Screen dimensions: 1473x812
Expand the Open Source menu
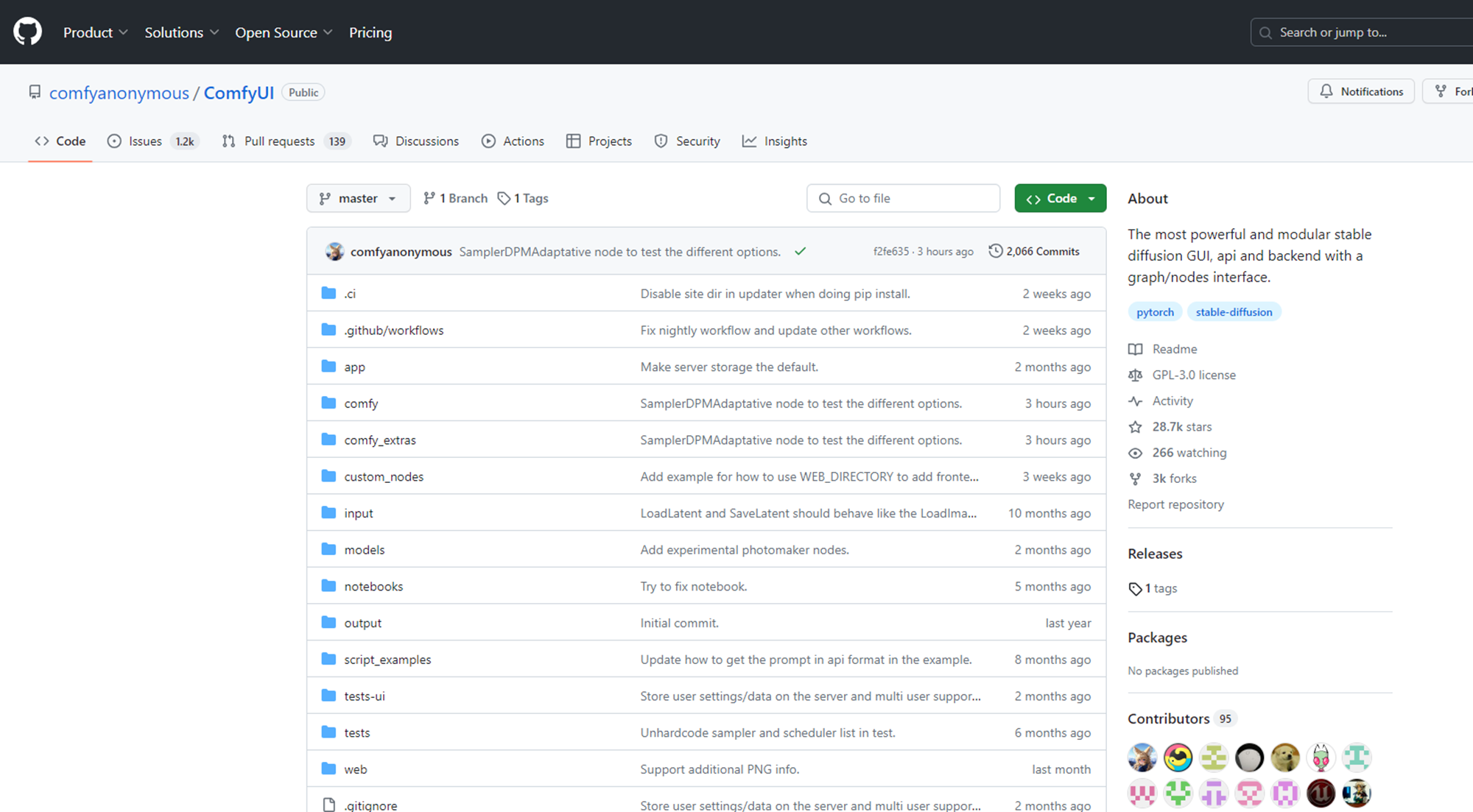(x=284, y=32)
